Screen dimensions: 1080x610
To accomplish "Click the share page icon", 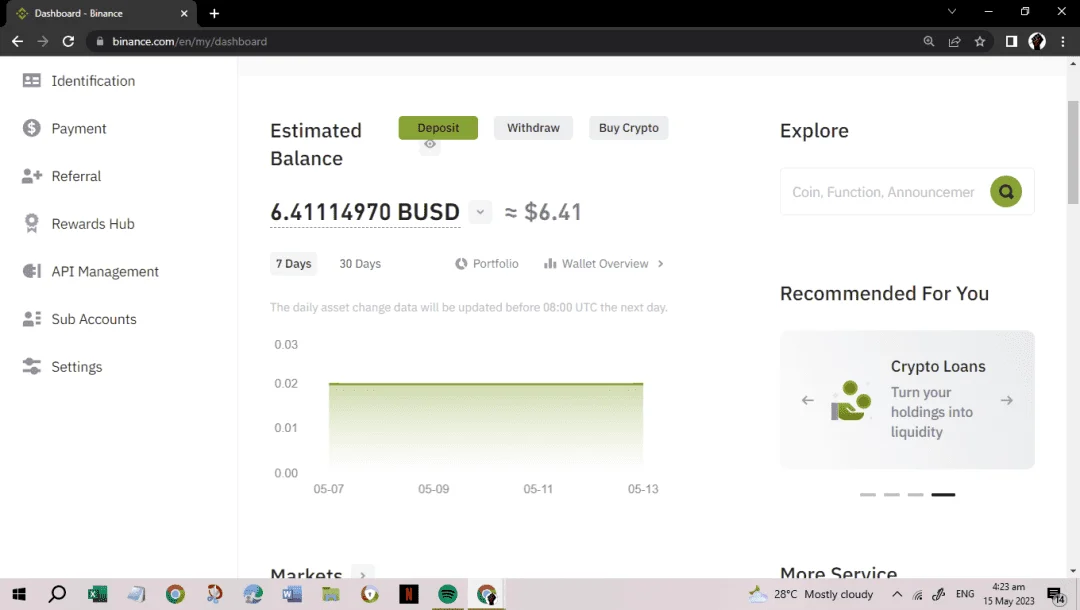I will tap(954, 41).
